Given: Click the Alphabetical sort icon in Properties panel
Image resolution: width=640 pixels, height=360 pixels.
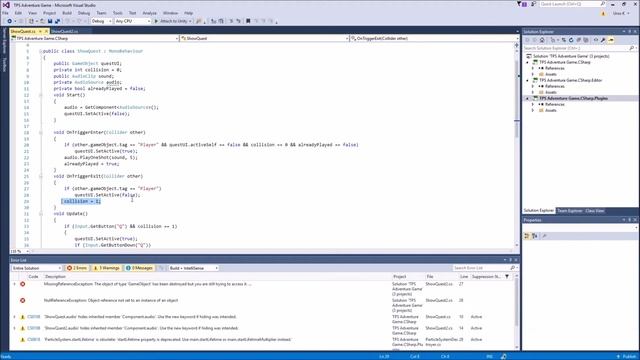Looking at the screenshot, I should (x=535, y=236).
